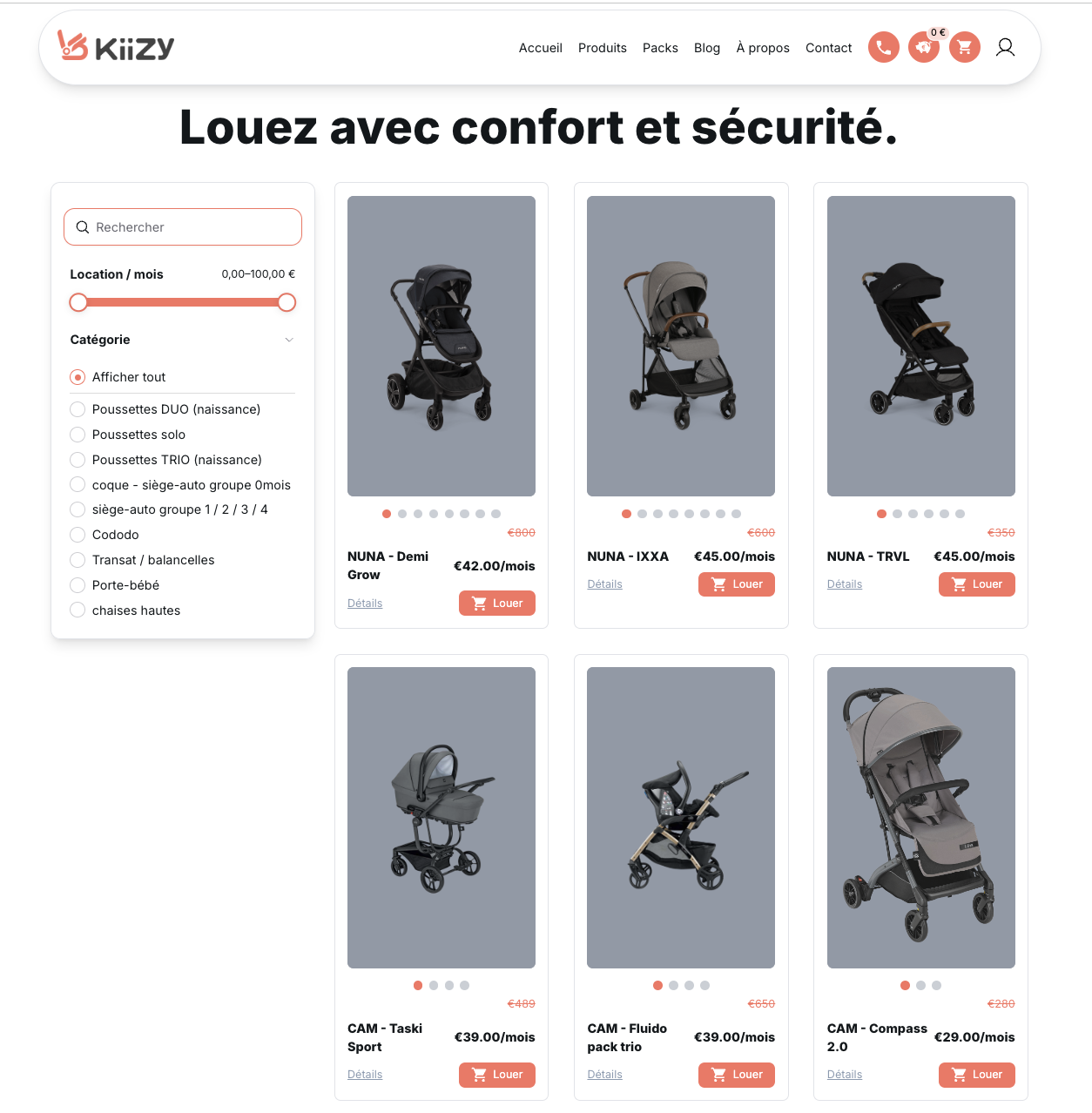Open Détails link for CAM - Taski Sport

(365, 1075)
